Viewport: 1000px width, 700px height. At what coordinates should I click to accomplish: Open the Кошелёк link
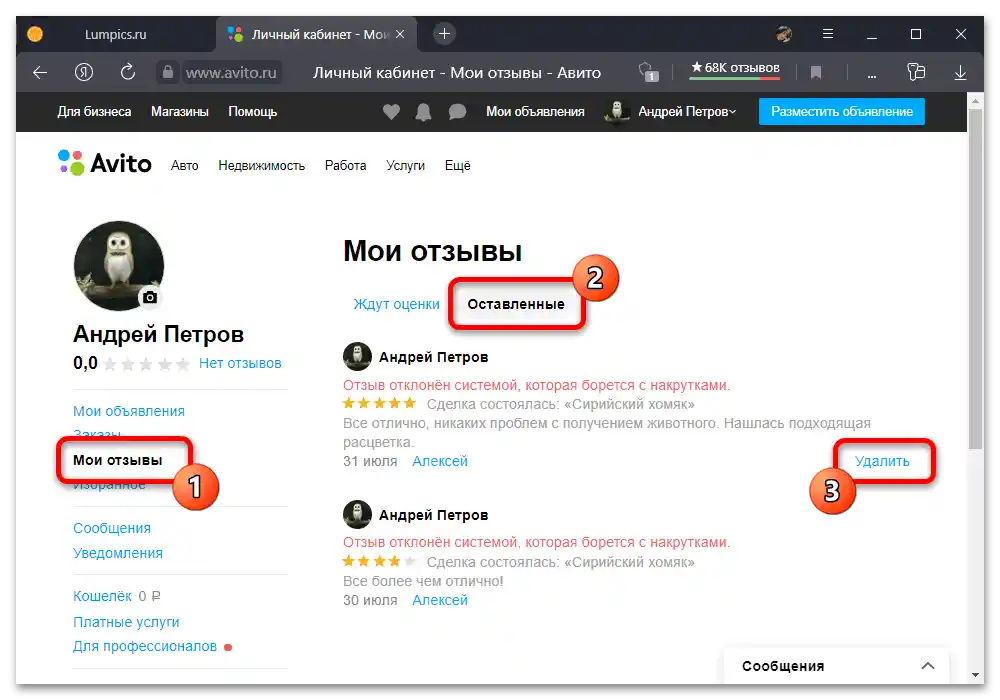click(x=102, y=596)
